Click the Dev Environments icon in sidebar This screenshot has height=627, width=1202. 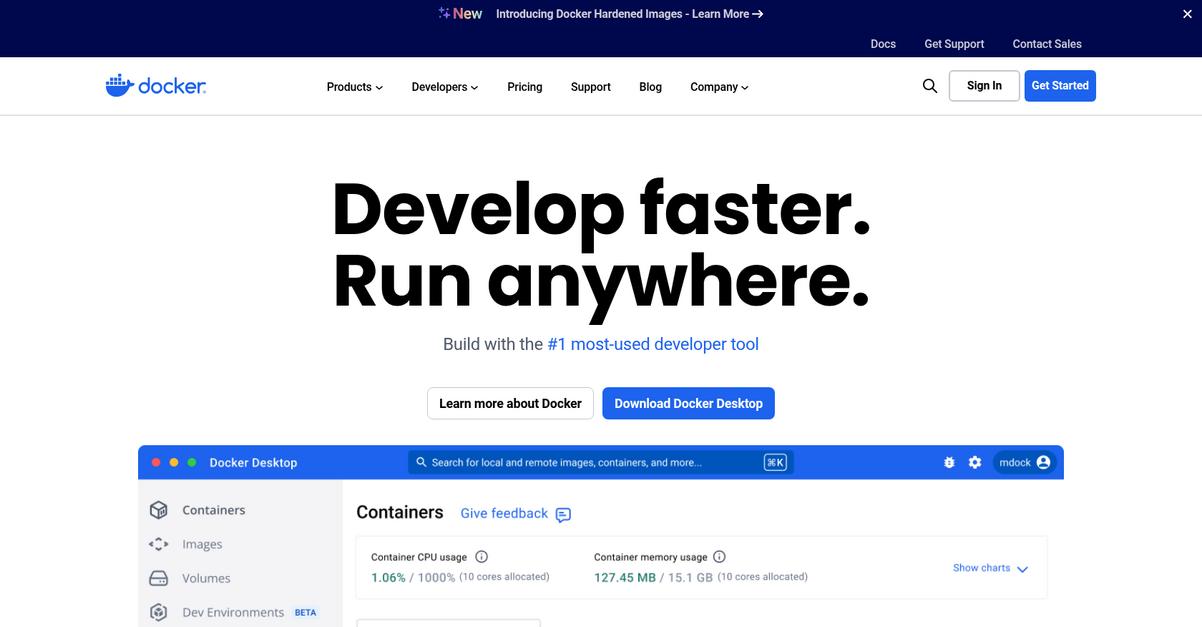point(158,612)
